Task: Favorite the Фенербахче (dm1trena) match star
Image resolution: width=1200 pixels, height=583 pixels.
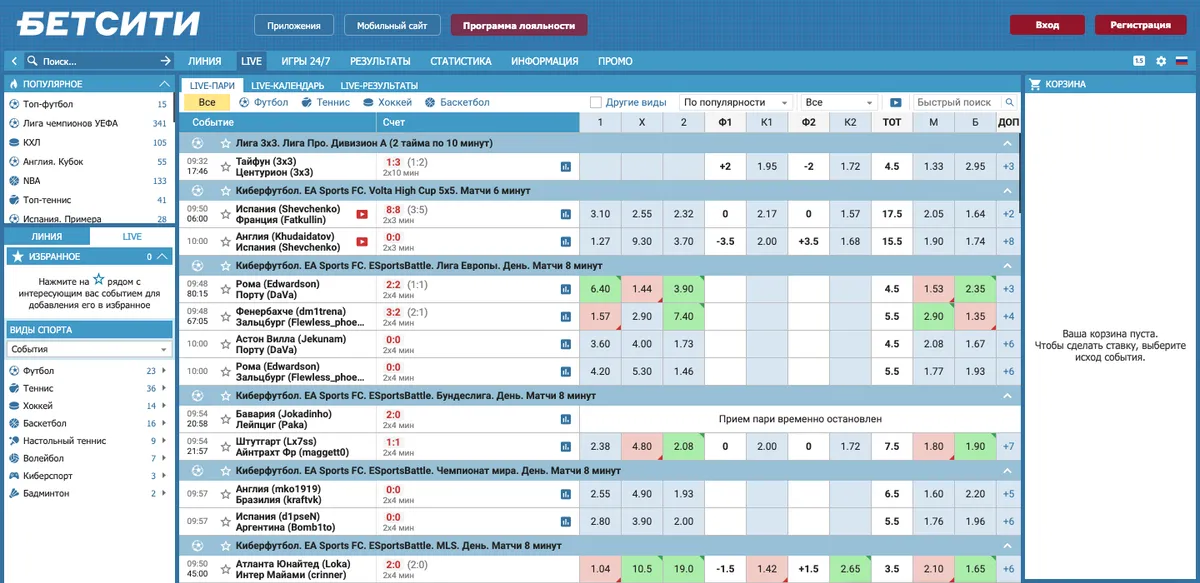Action: (225, 316)
